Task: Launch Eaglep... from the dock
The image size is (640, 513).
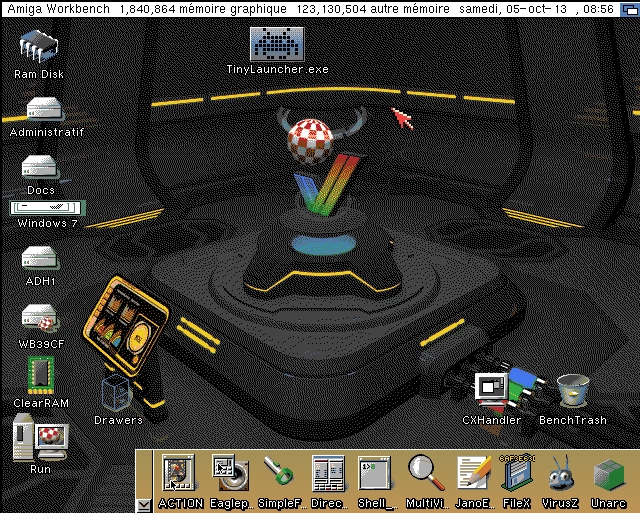Action: pyautogui.click(x=231, y=473)
